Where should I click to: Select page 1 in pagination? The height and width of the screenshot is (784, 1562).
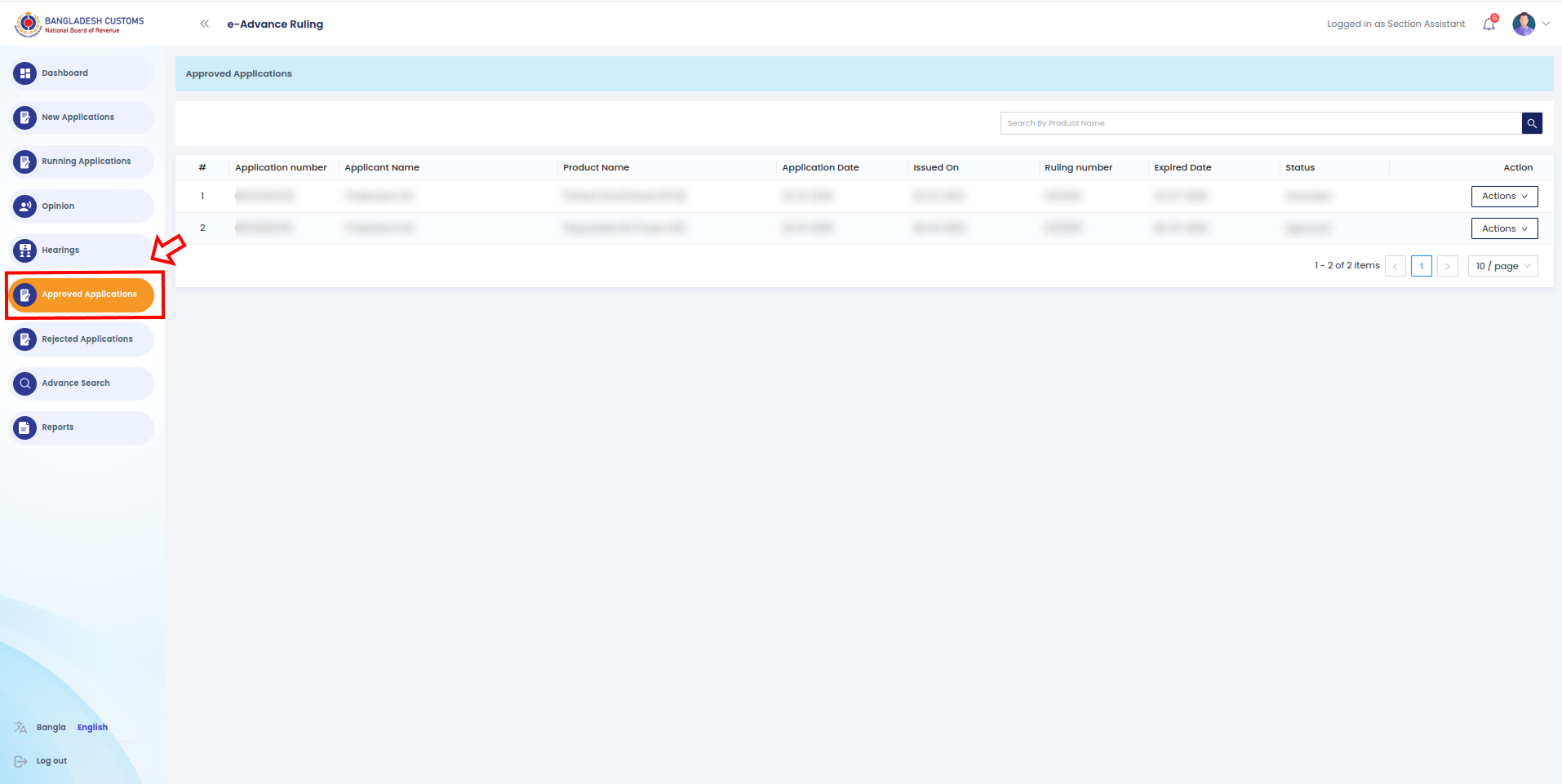(1422, 266)
